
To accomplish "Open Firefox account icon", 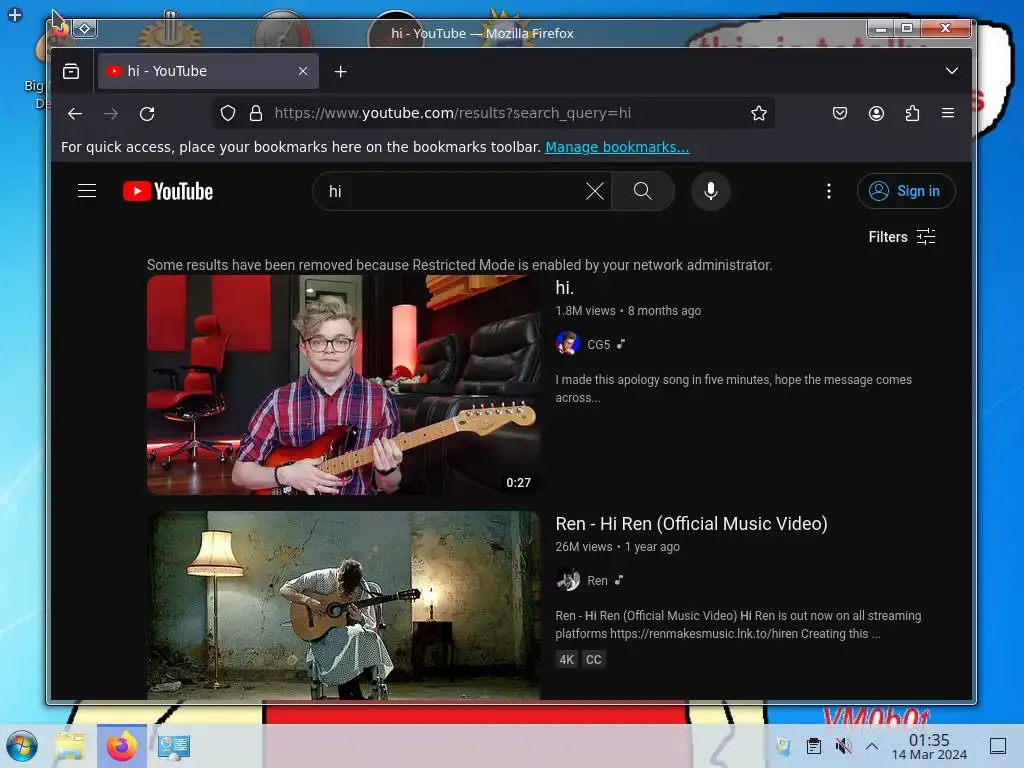I will pos(876,113).
